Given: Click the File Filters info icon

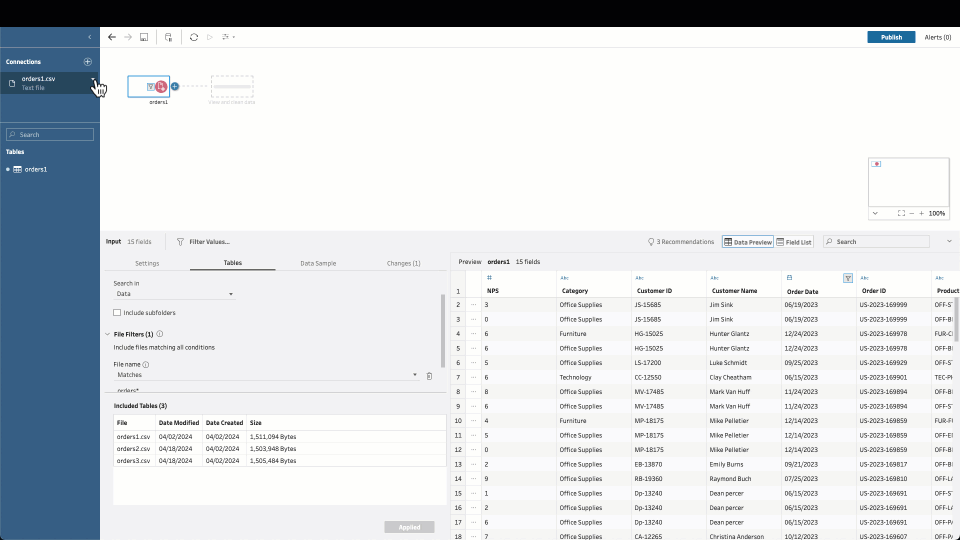Looking at the screenshot, I should [x=160, y=334].
